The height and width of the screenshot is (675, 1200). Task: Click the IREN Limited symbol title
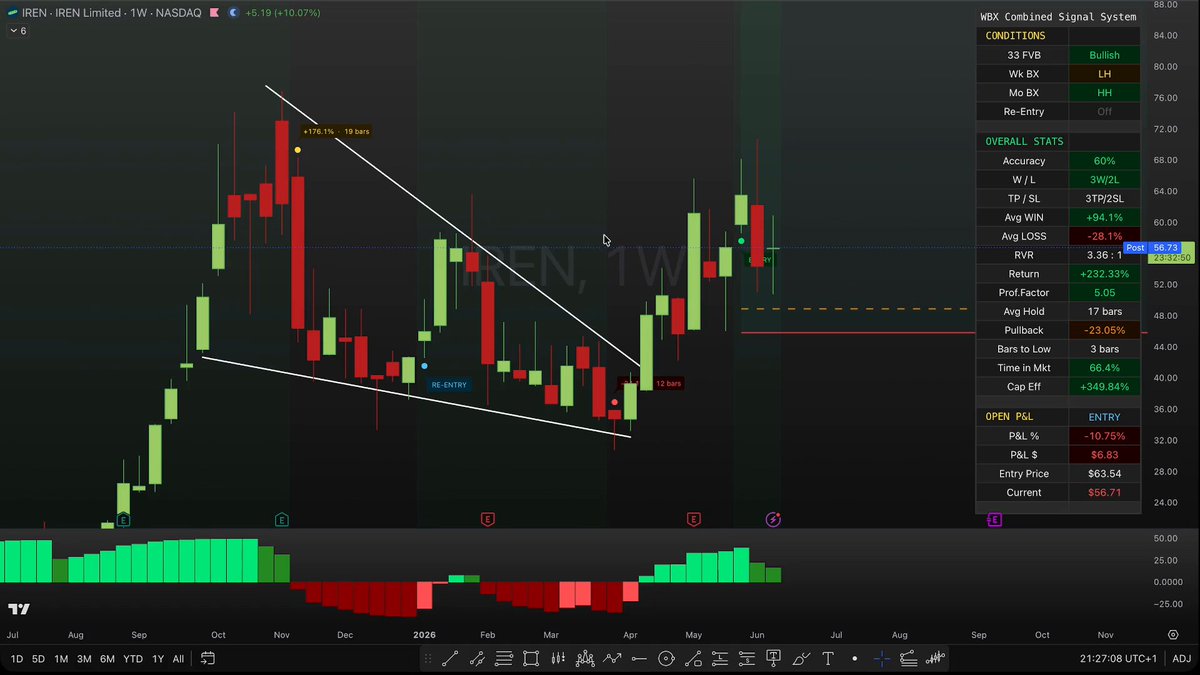point(88,14)
